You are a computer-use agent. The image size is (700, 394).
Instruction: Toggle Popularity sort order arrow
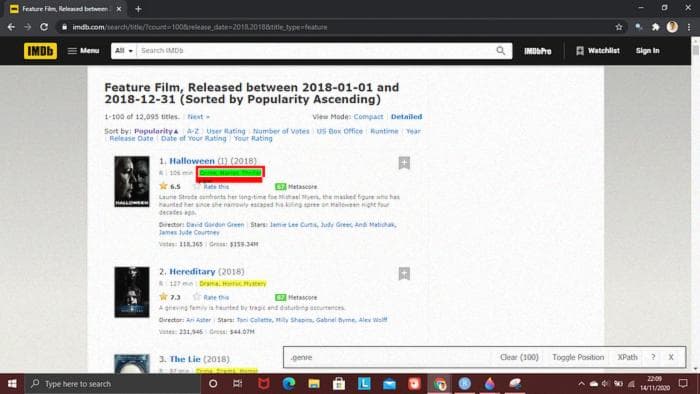pyautogui.click(x=176, y=131)
